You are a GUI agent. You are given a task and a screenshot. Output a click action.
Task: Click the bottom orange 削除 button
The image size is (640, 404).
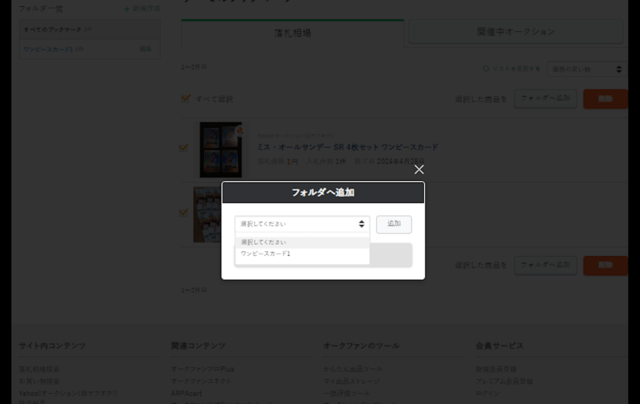(599, 265)
